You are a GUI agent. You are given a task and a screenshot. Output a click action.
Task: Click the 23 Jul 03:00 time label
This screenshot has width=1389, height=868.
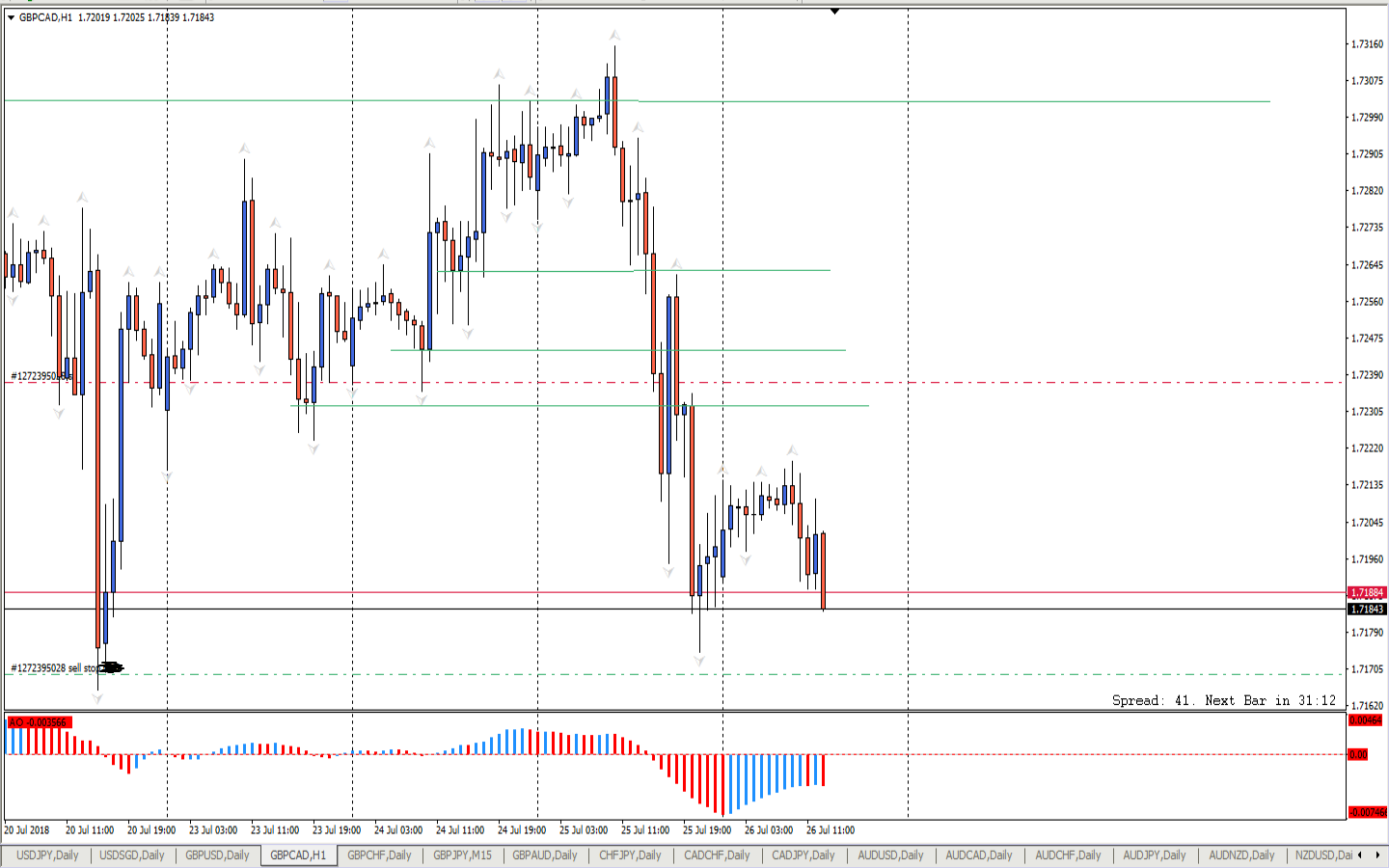tap(213, 830)
